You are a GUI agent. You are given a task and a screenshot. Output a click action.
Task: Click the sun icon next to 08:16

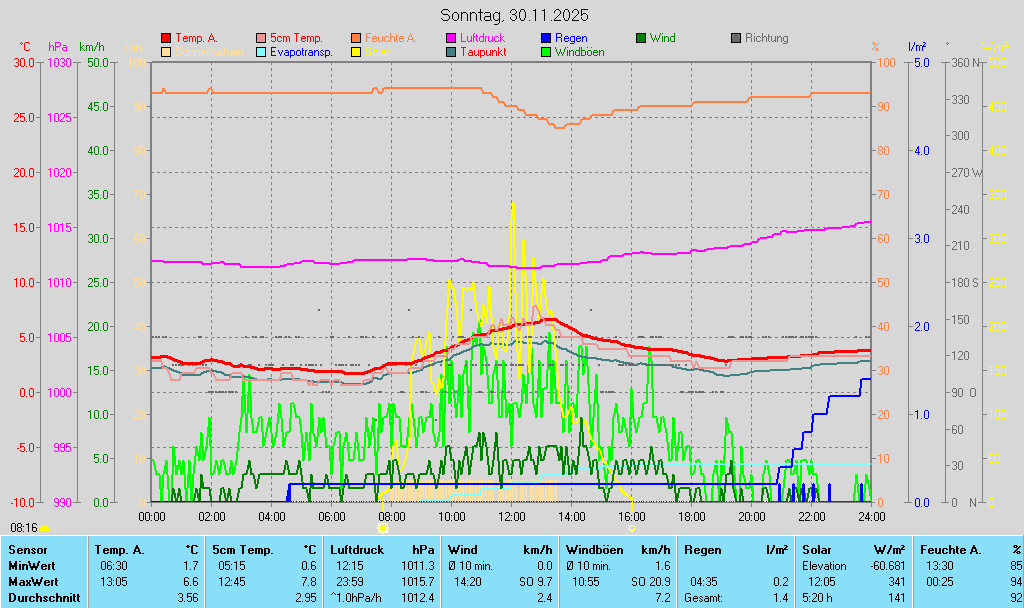[44, 527]
